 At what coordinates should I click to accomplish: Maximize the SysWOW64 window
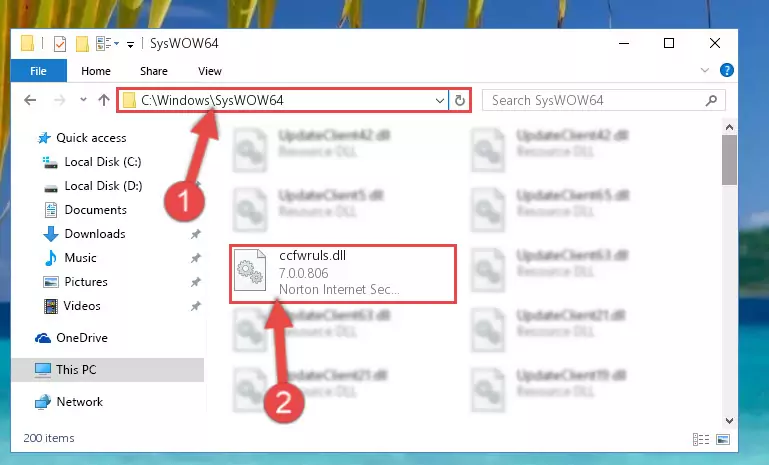pos(668,43)
